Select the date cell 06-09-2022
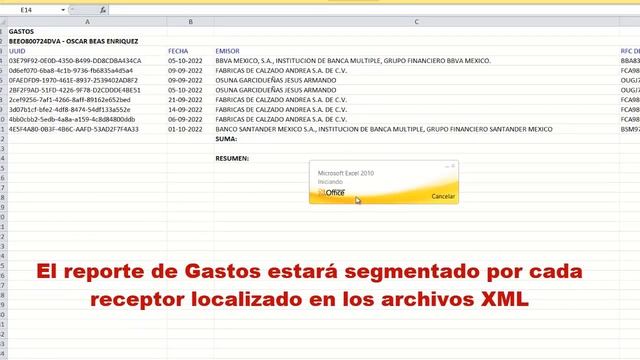 coord(190,120)
